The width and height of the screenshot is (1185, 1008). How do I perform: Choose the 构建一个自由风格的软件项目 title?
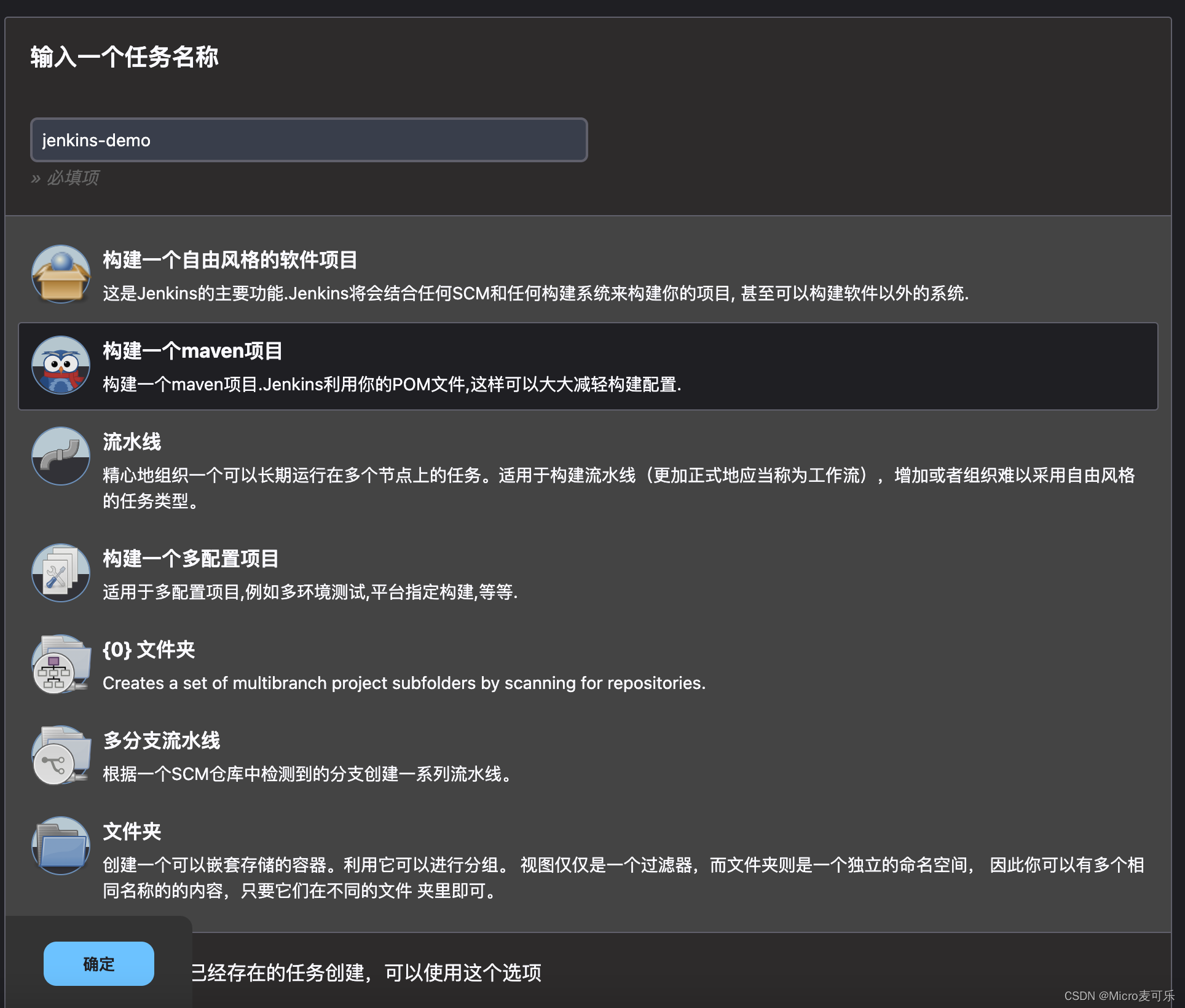tap(230, 260)
